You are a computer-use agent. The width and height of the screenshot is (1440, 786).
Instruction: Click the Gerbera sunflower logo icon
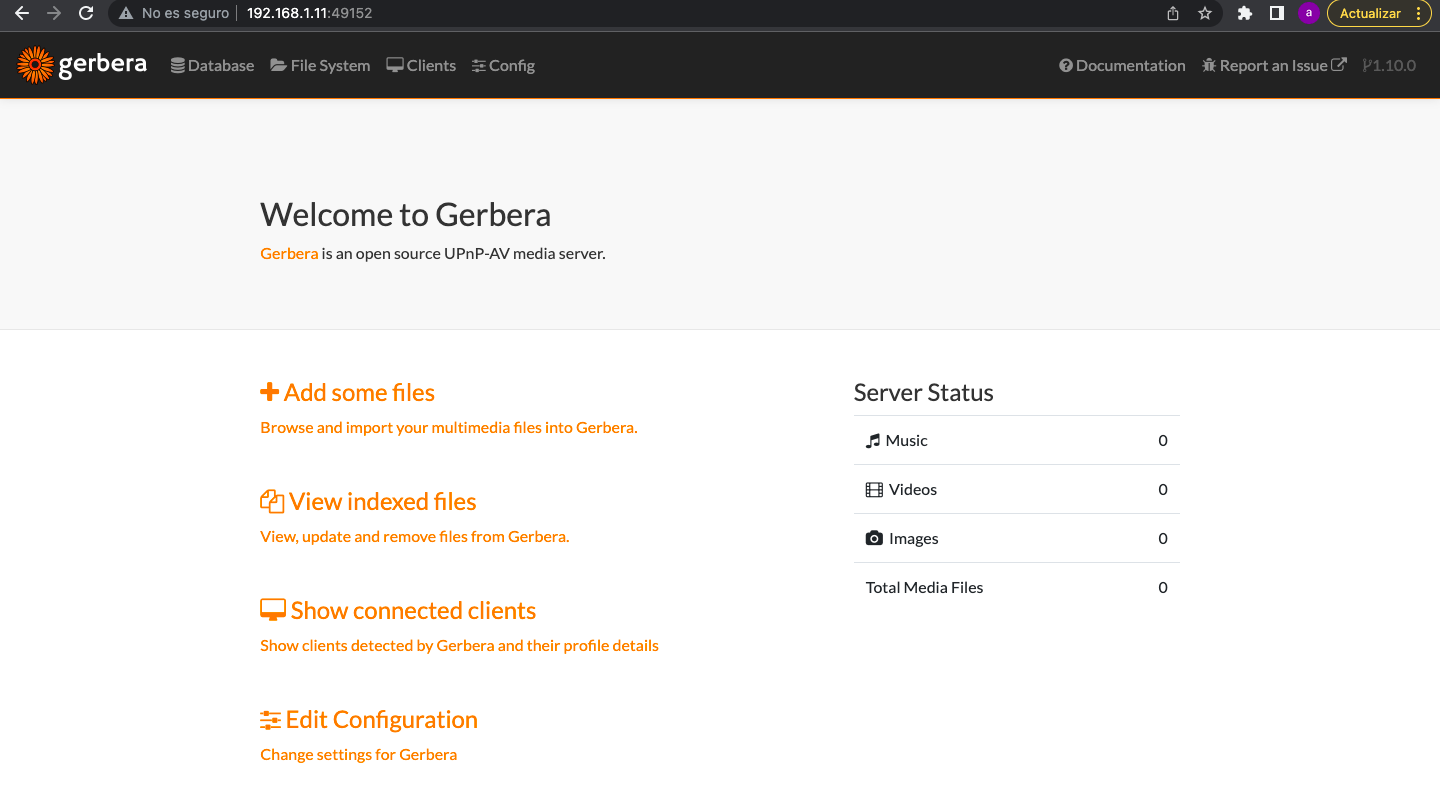coord(35,65)
